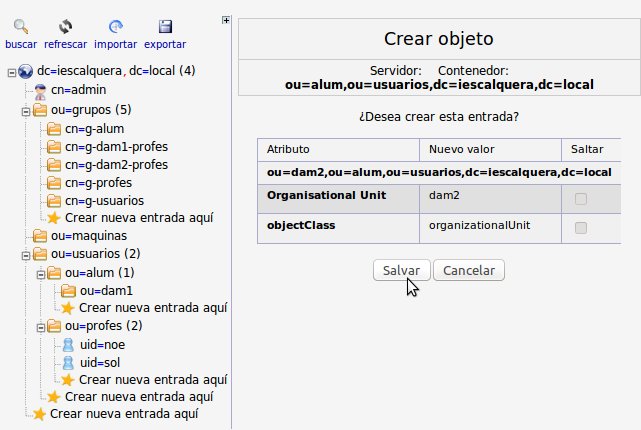Click the Saltar column header
641x430 pixels.
(587, 149)
